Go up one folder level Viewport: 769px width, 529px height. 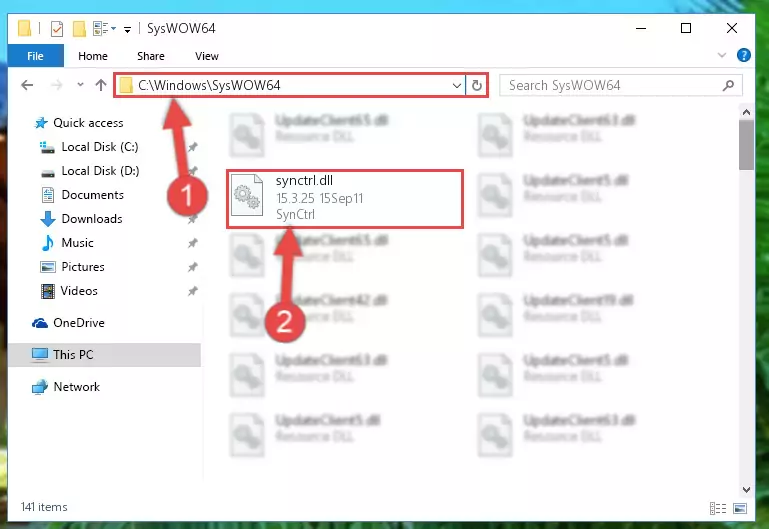click(101, 85)
